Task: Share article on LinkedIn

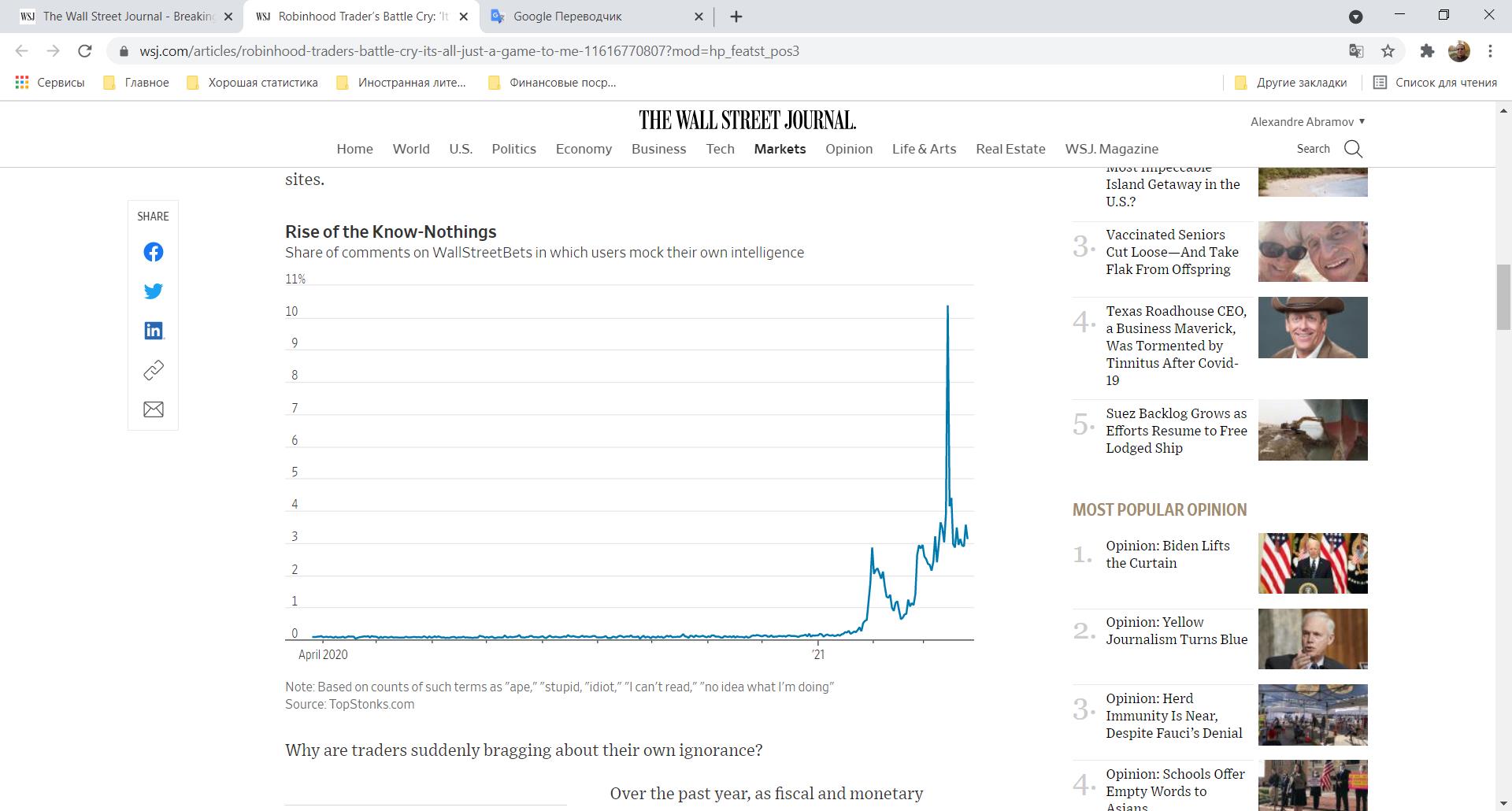Action: pyautogui.click(x=154, y=331)
